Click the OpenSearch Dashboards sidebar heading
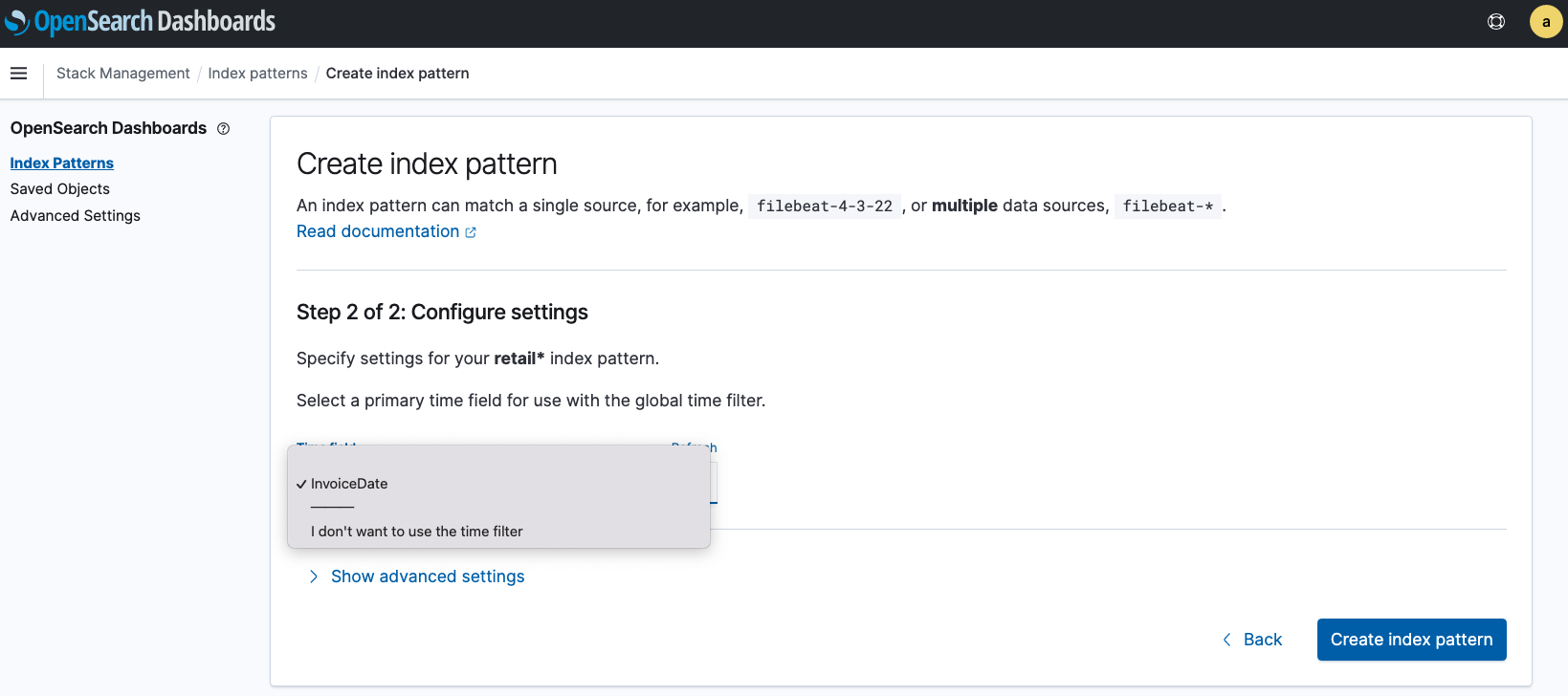 [x=108, y=128]
